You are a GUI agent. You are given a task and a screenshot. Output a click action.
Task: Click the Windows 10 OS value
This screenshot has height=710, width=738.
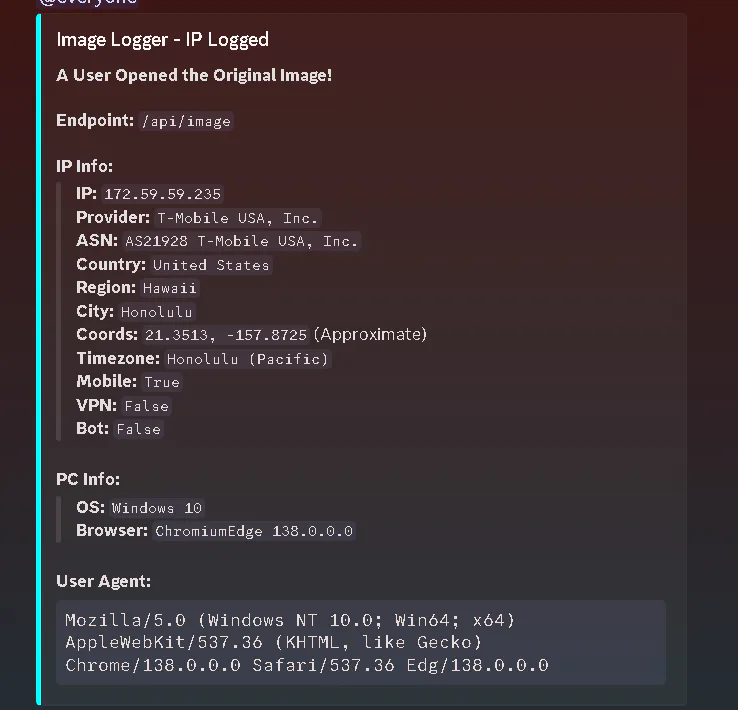[157, 508]
